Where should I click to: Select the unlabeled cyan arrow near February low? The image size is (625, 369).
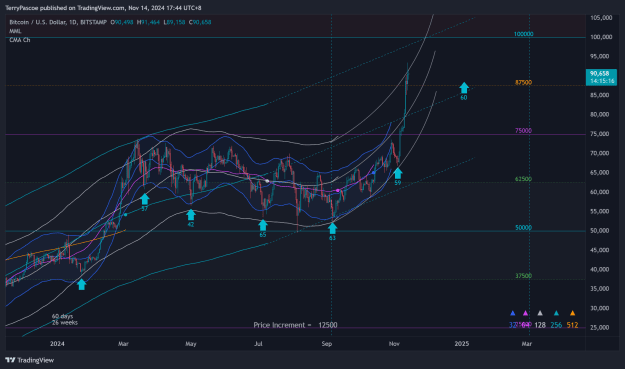click(81, 284)
